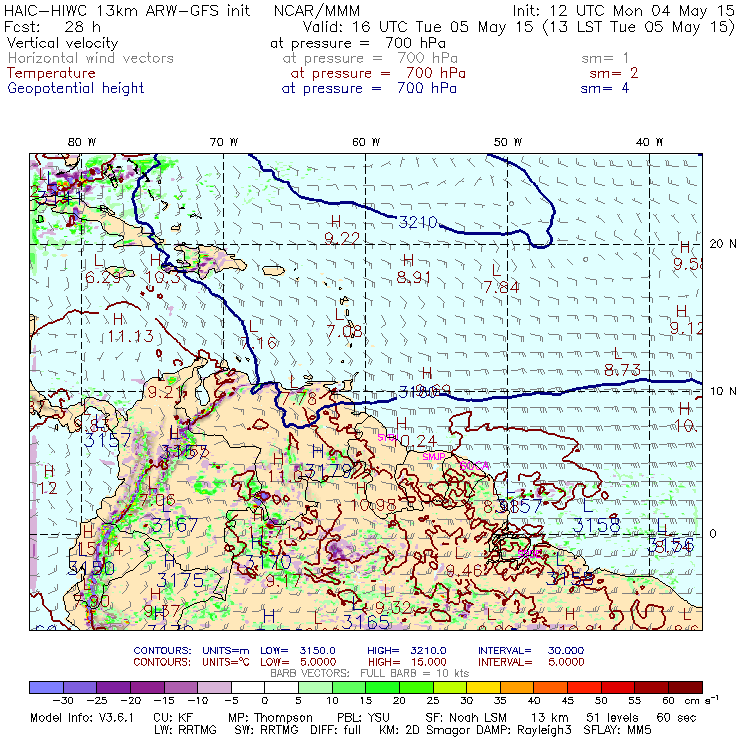The width and height of the screenshot is (740, 740).
Task: Click the '51 levels' model info text
Action: pos(612,718)
